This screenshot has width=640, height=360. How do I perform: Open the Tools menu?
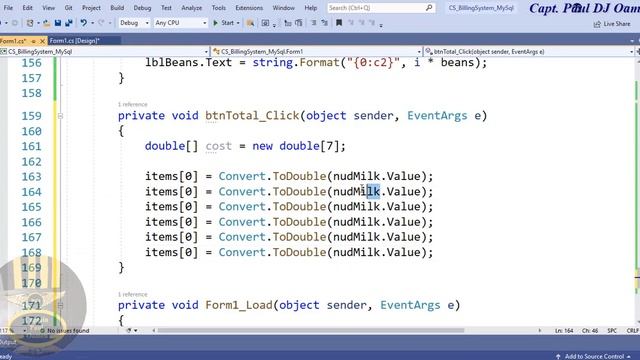218,8
